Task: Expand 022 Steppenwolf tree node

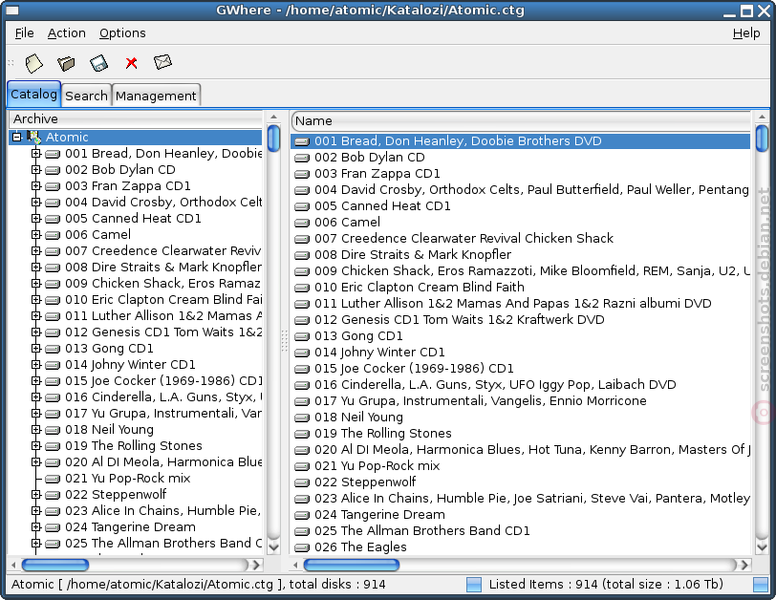Action: 36,494
